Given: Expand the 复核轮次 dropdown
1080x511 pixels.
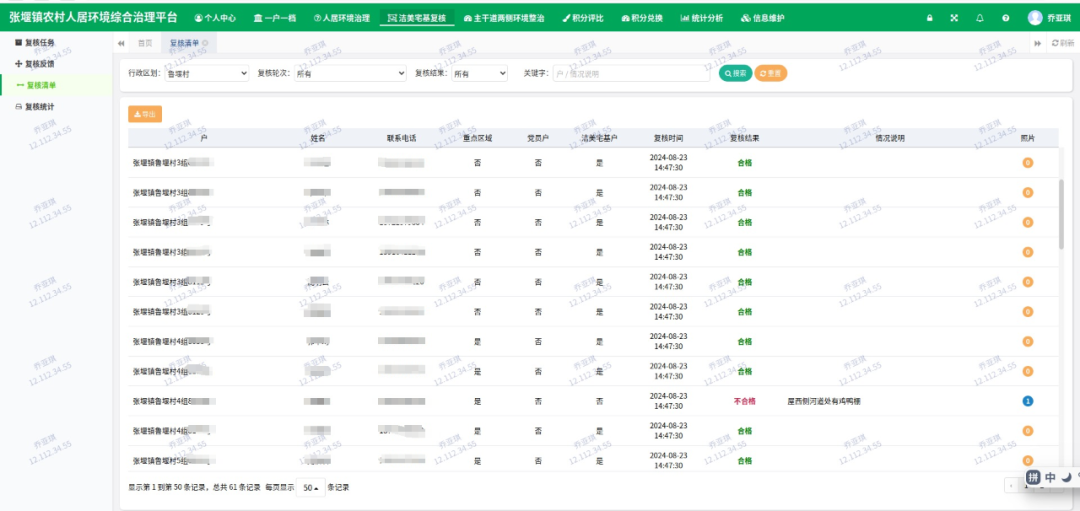Looking at the screenshot, I should pyautogui.click(x=350, y=73).
